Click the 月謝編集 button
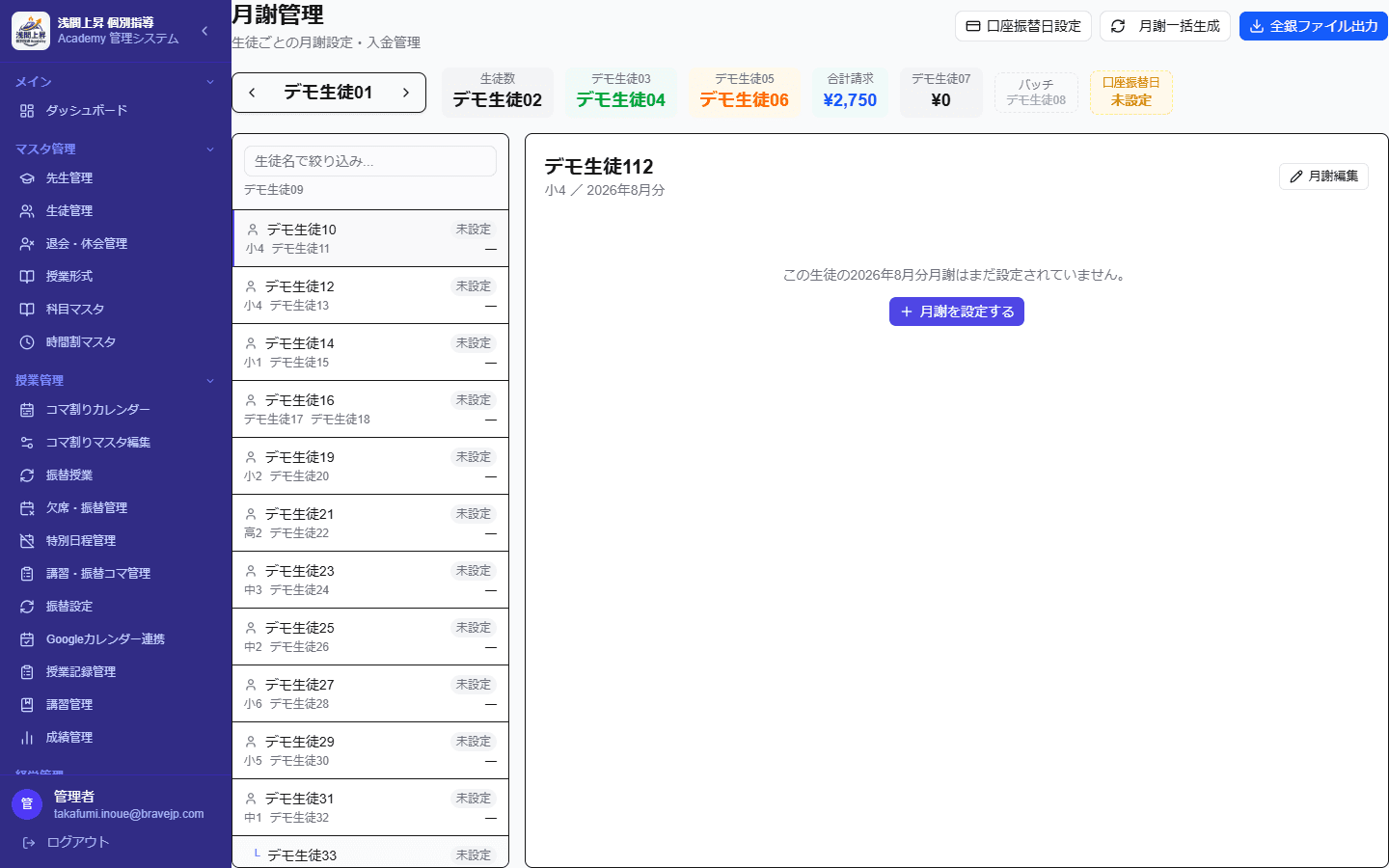The image size is (1389, 868). 1323,176
